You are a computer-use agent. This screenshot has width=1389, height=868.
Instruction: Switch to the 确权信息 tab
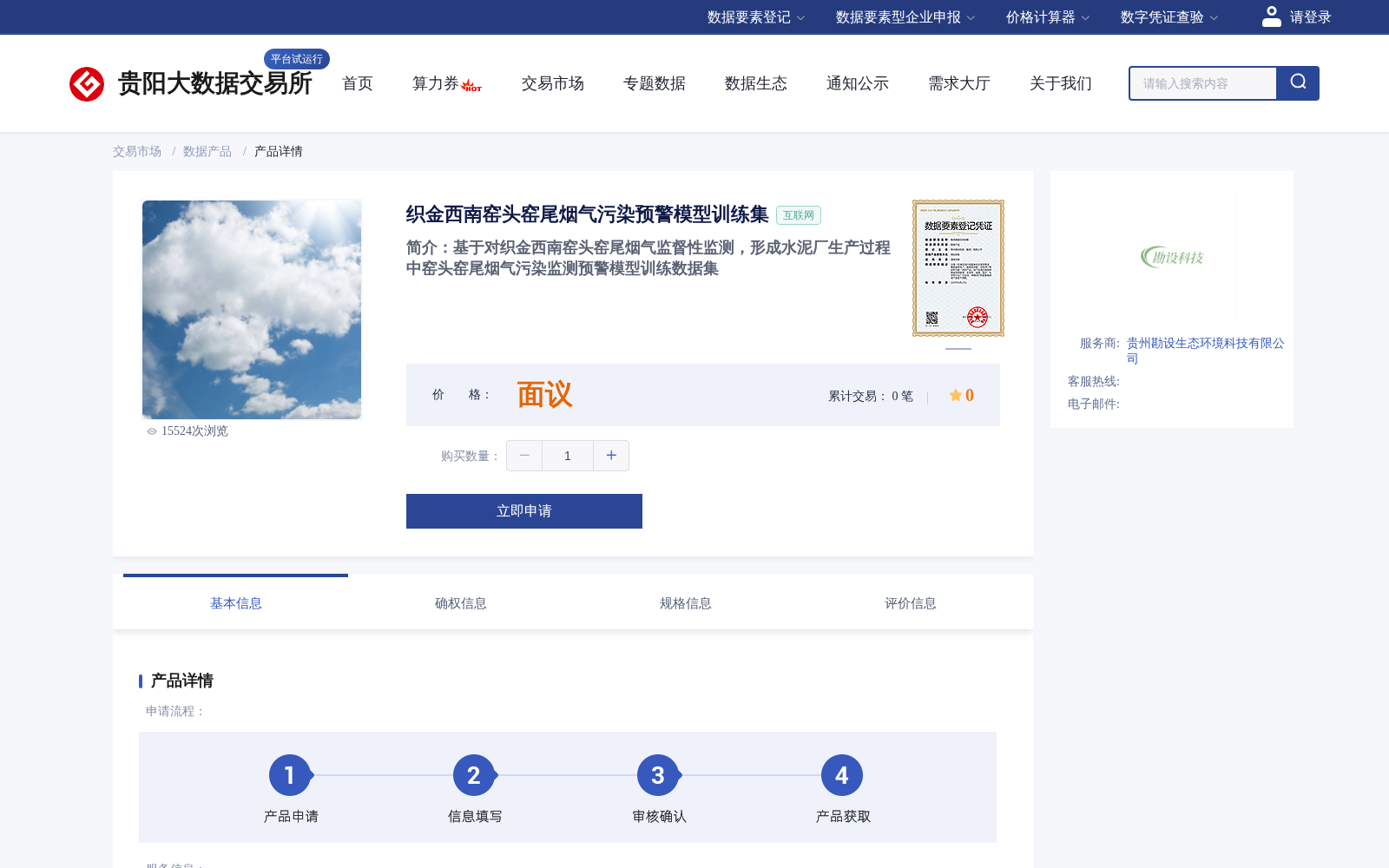(x=460, y=603)
